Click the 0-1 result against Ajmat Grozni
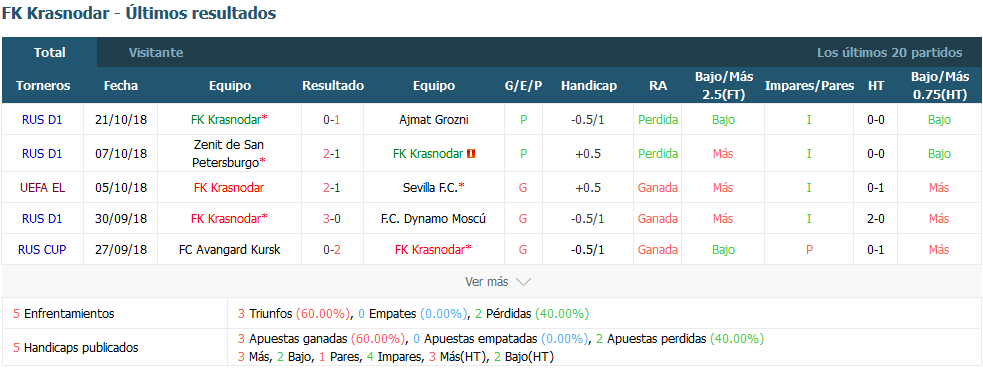Image resolution: width=983 pixels, height=370 pixels. coord(332,119)
